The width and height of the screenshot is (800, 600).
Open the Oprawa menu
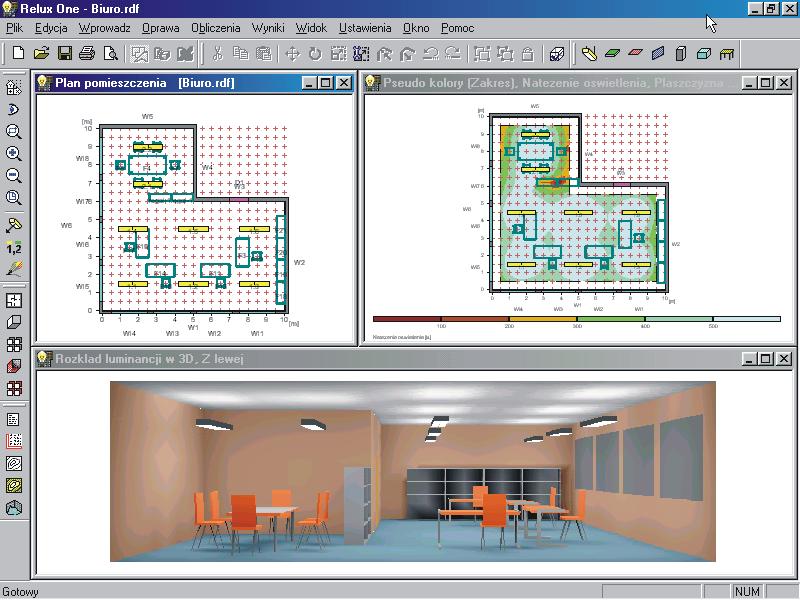161,28
